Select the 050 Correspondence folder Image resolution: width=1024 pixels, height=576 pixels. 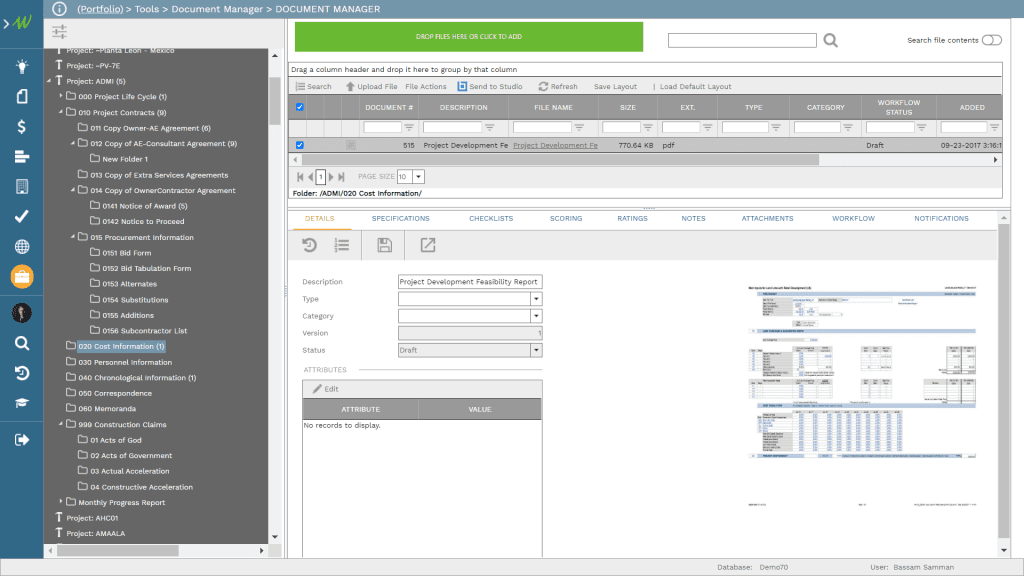115,394
